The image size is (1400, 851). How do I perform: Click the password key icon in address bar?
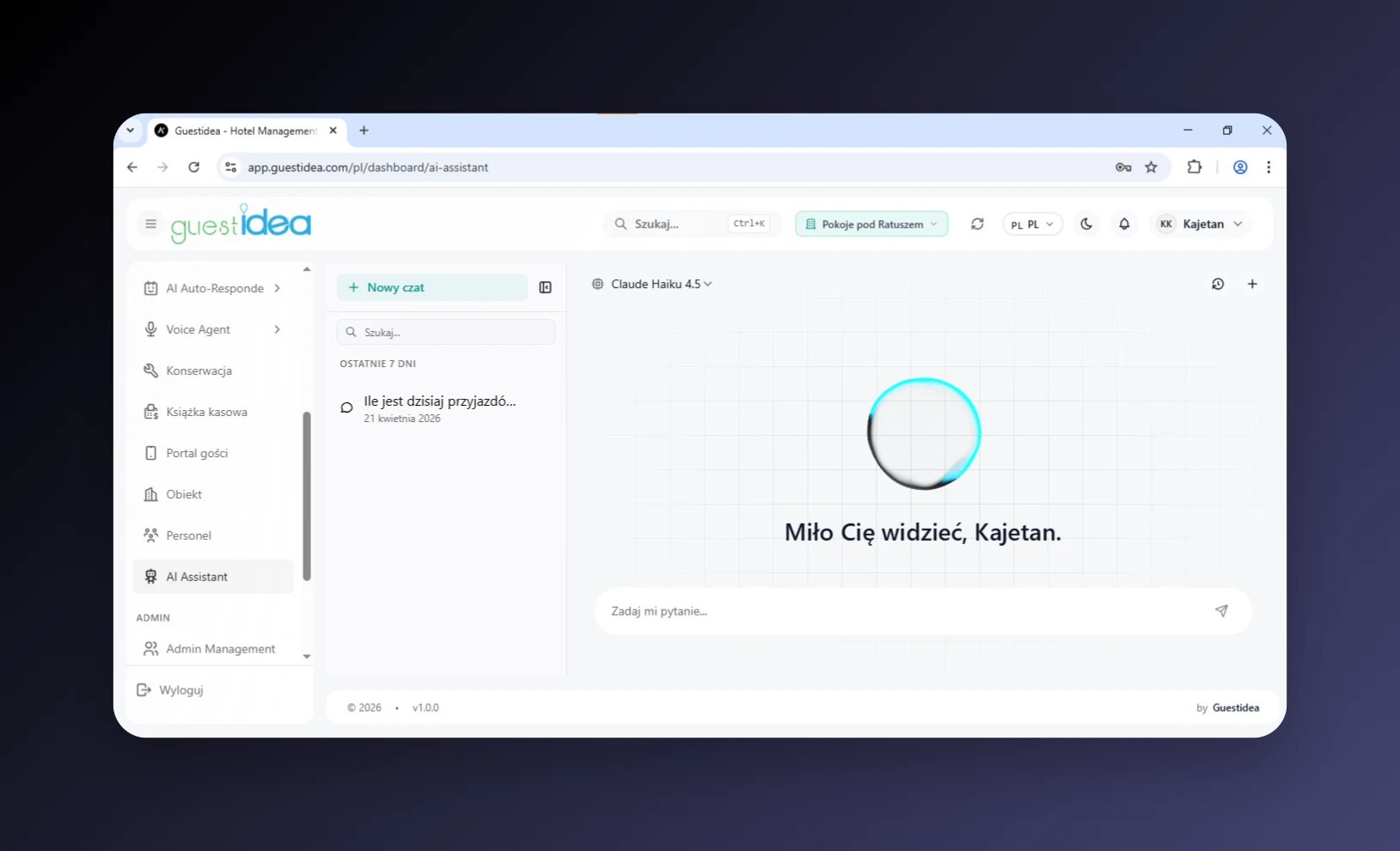point(1123,168)
